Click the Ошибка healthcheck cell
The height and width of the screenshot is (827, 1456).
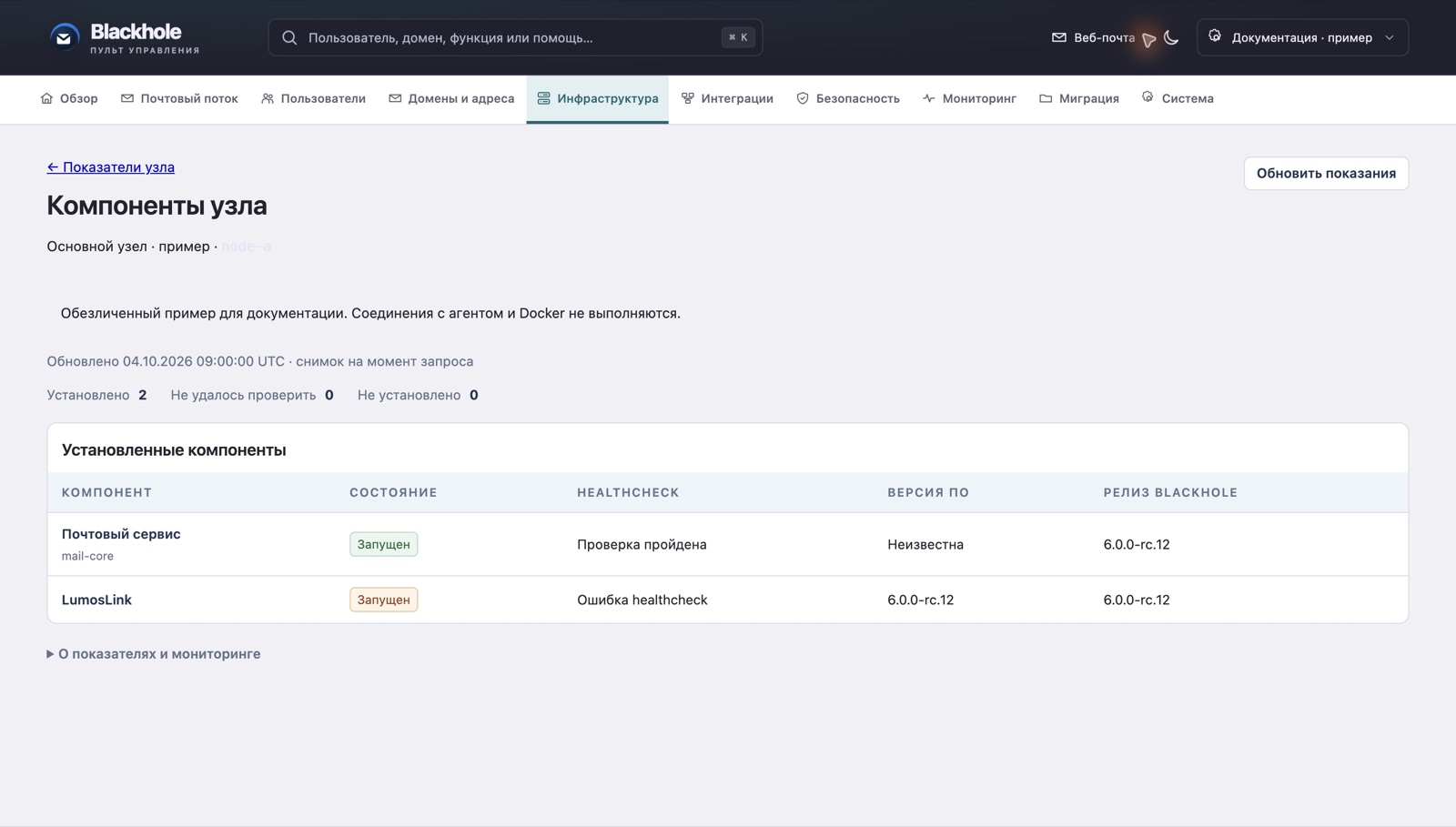642,600
